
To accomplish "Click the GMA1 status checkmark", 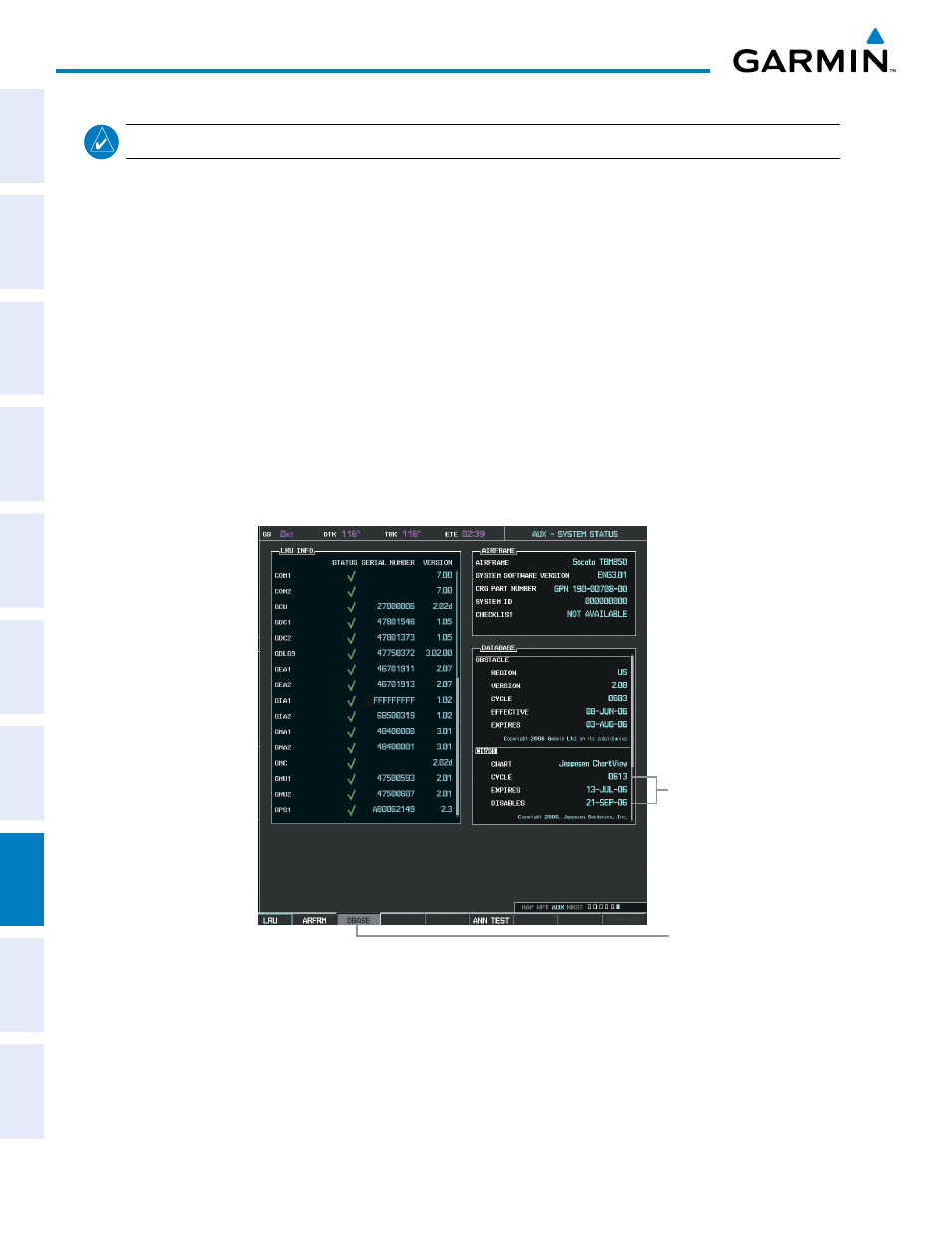I will point(351,732).
